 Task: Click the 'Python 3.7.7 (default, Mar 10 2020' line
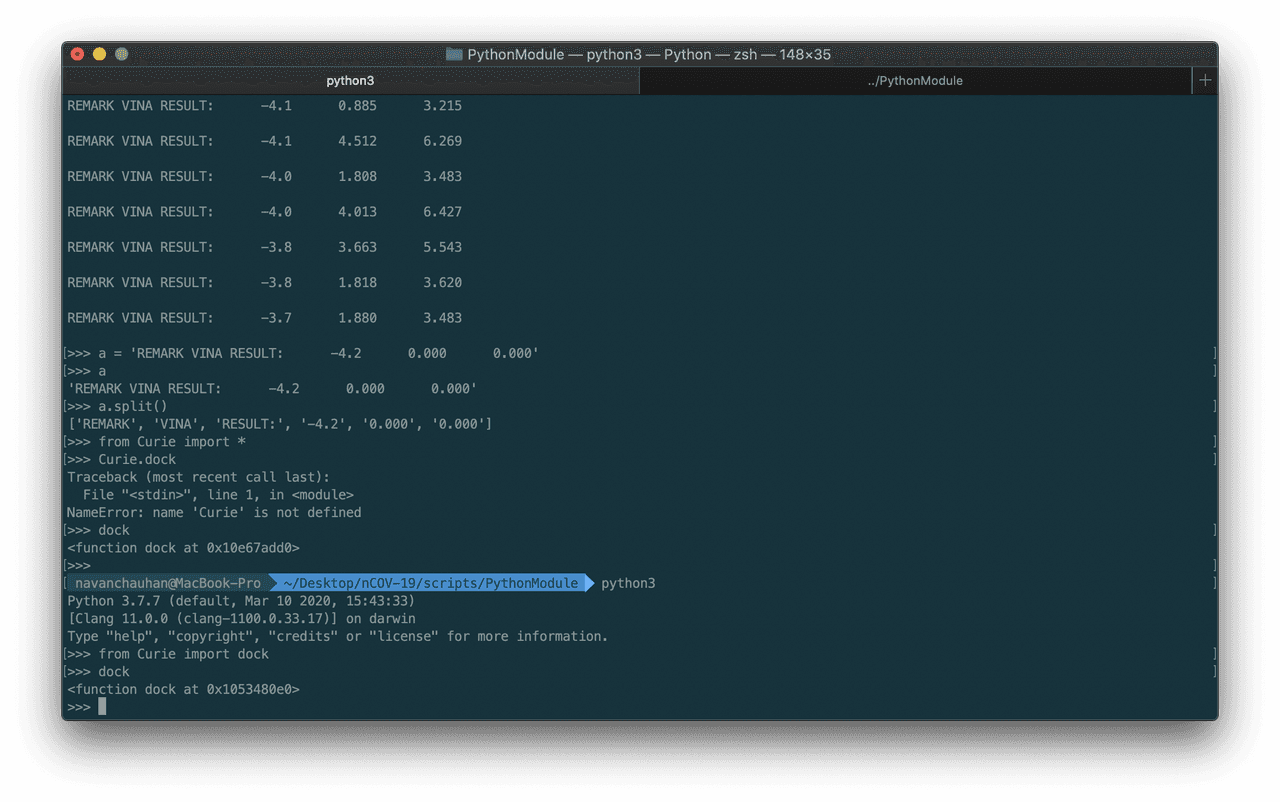tap(241, 601)
